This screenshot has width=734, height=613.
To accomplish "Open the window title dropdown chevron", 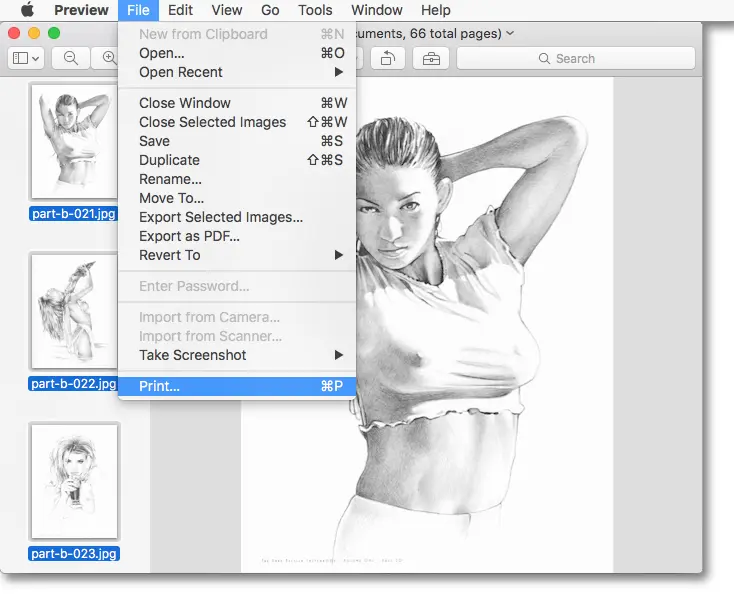I will pos(511,33).
